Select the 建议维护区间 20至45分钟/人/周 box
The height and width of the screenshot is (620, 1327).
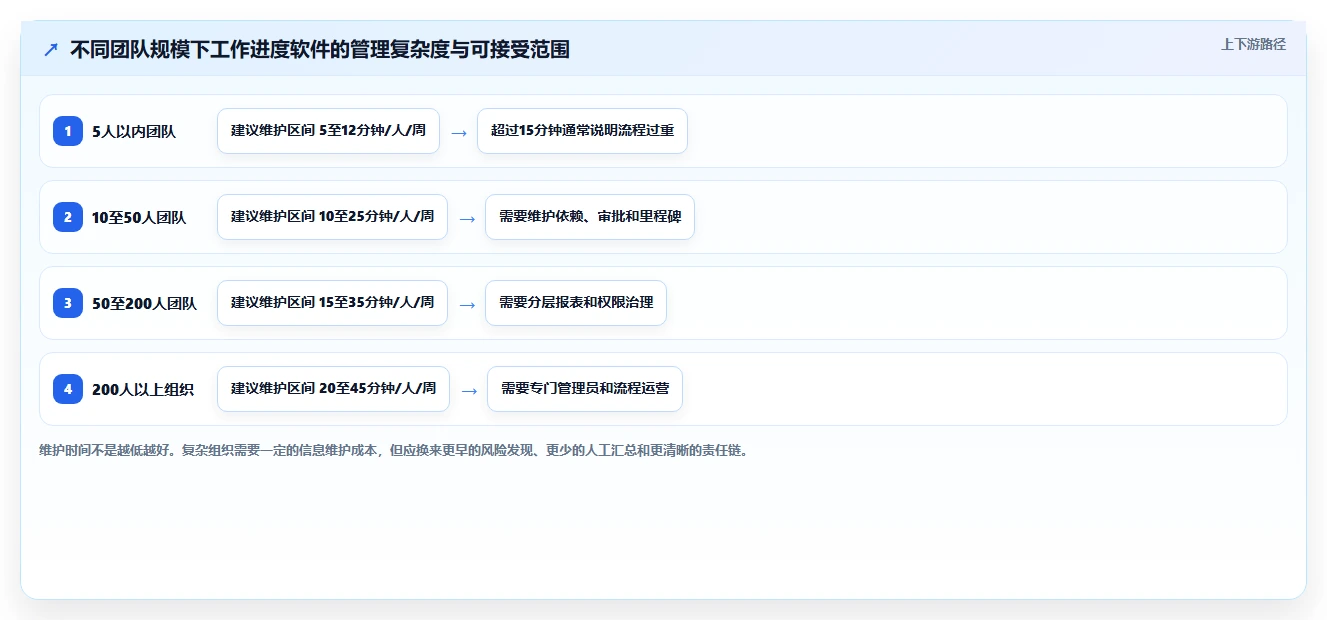[x=333, y=389]
